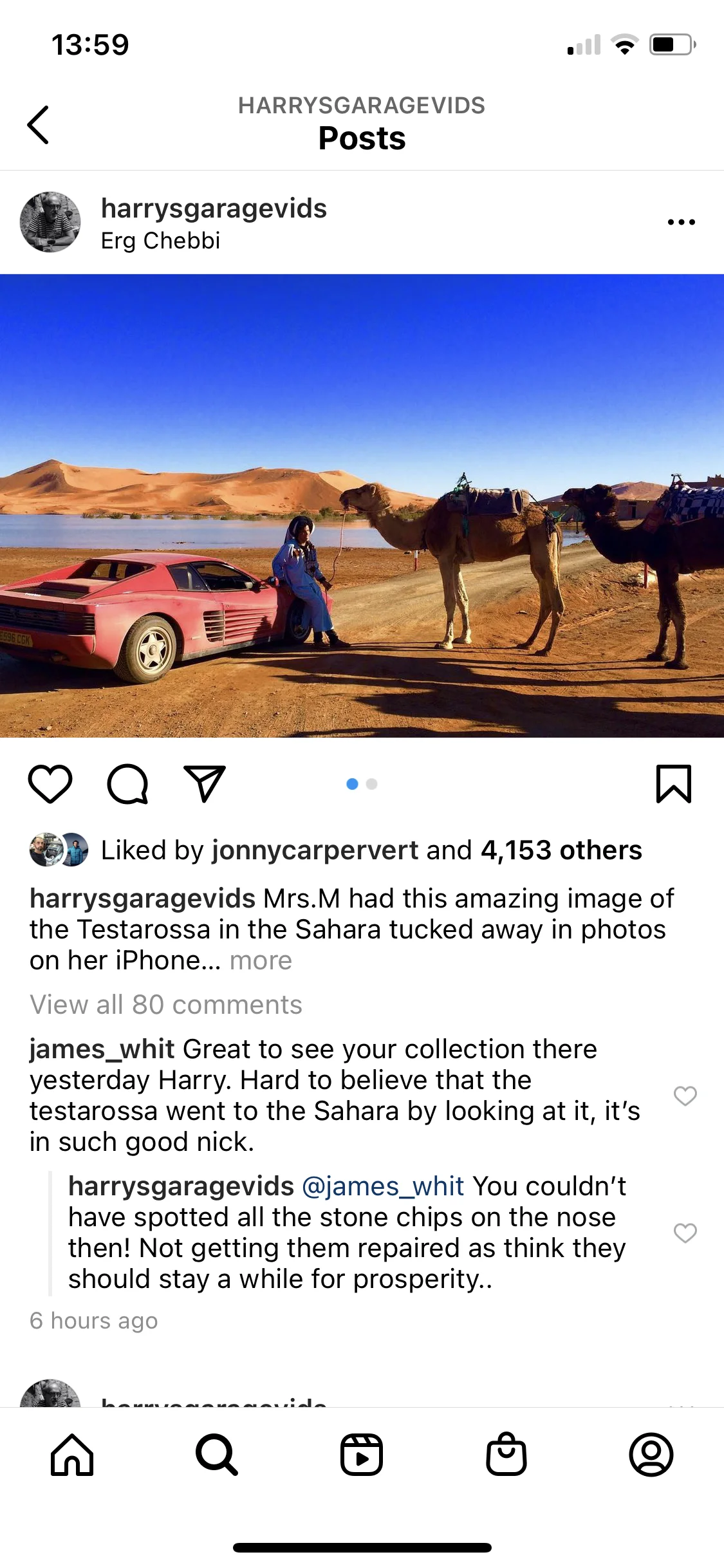
Task: Like harrysgaragevids' reply about stone chips
Action: click(x=685, y=1233)
